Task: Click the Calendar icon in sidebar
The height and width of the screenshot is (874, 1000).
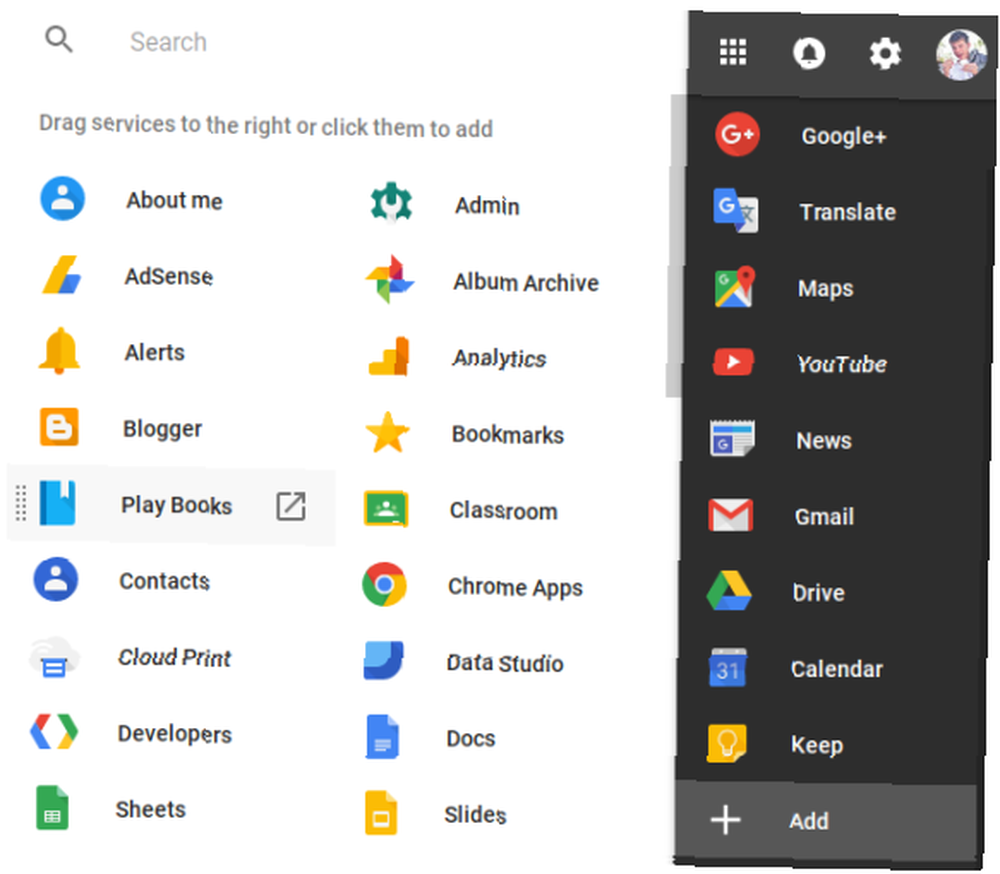Action: (x=728, y=667)
